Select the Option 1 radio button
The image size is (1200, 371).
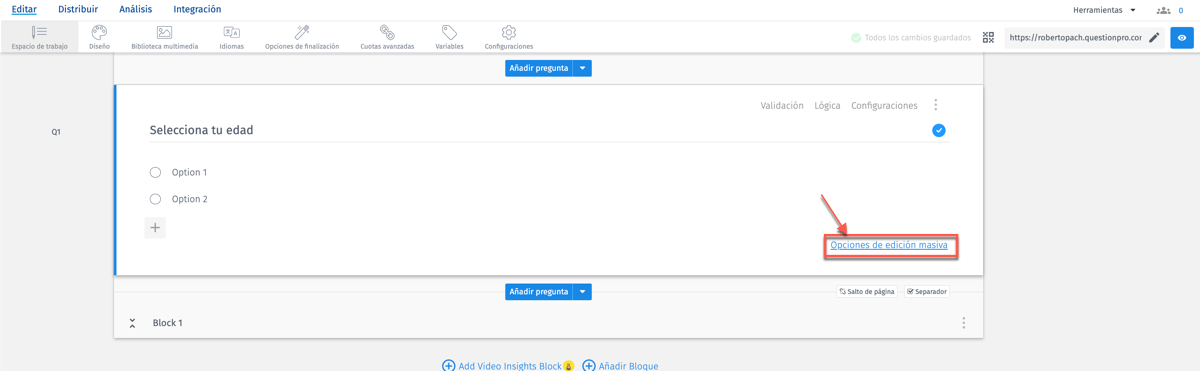click(155, 172)
